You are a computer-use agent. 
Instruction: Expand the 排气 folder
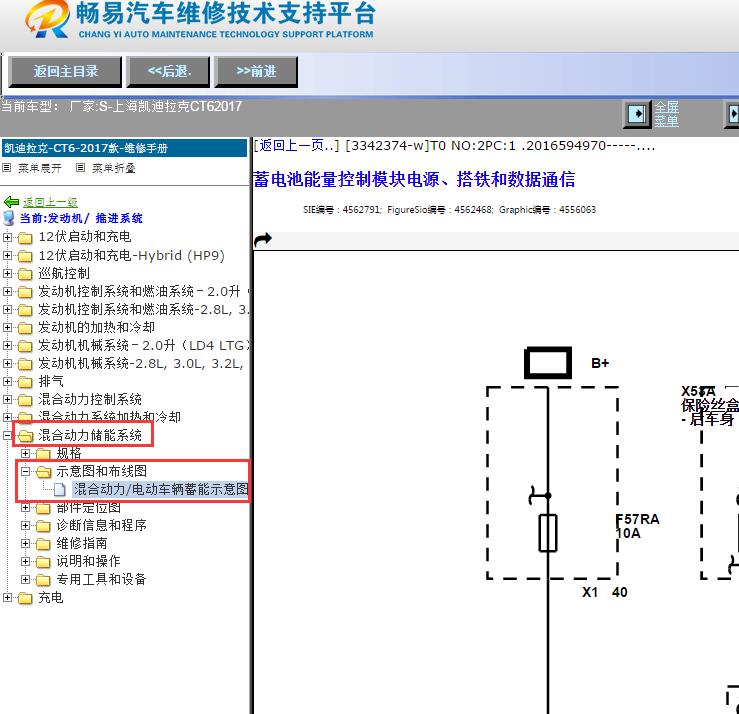8,381
